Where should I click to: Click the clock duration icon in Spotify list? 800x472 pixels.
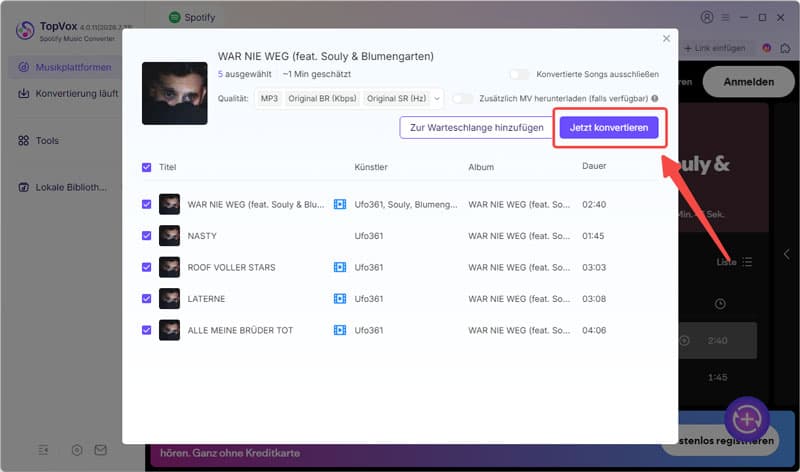click(x=720, y=304)
